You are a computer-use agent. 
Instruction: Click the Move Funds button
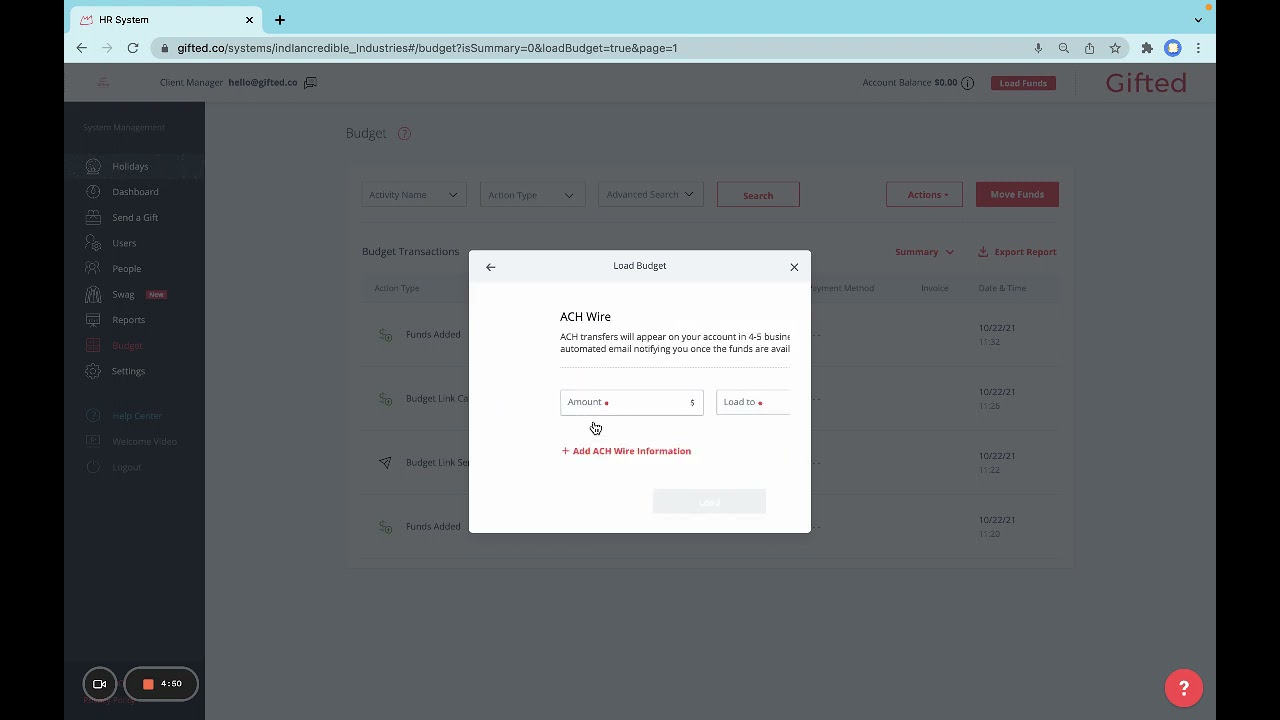click(1017, 195)
